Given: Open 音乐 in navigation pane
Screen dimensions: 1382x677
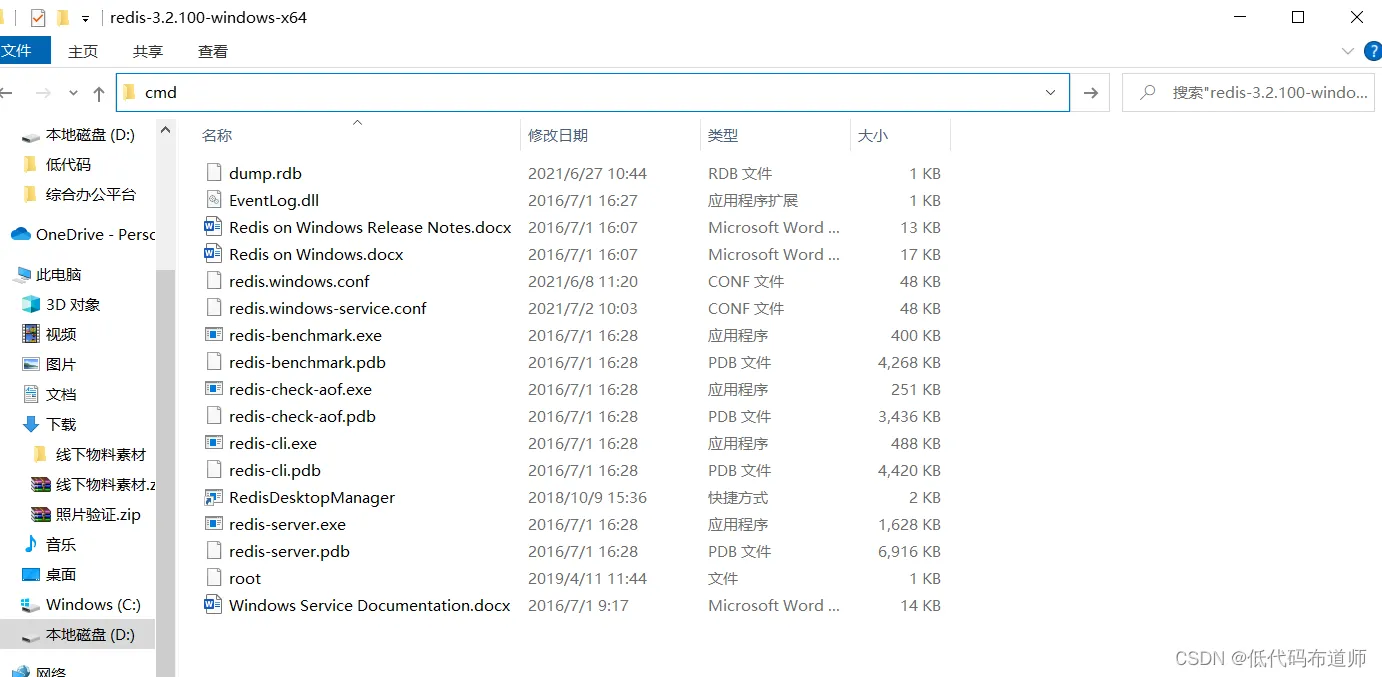Looking at the screenshot, I should tap(51, 544).
